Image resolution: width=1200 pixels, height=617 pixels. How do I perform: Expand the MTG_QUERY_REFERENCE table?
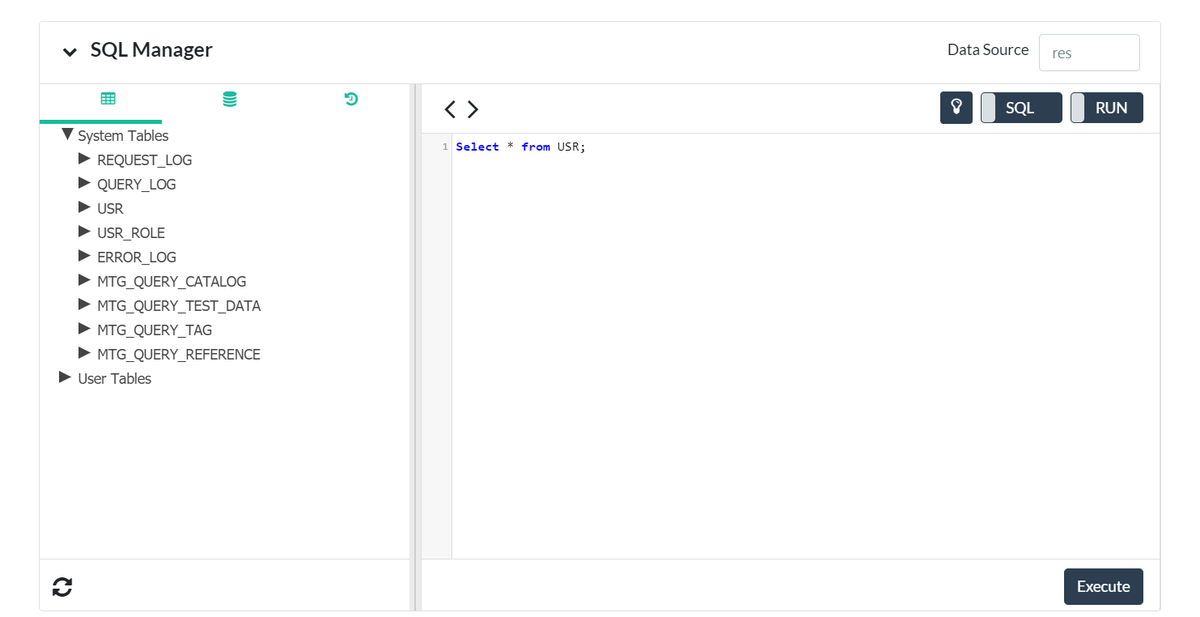pos(85,352)
